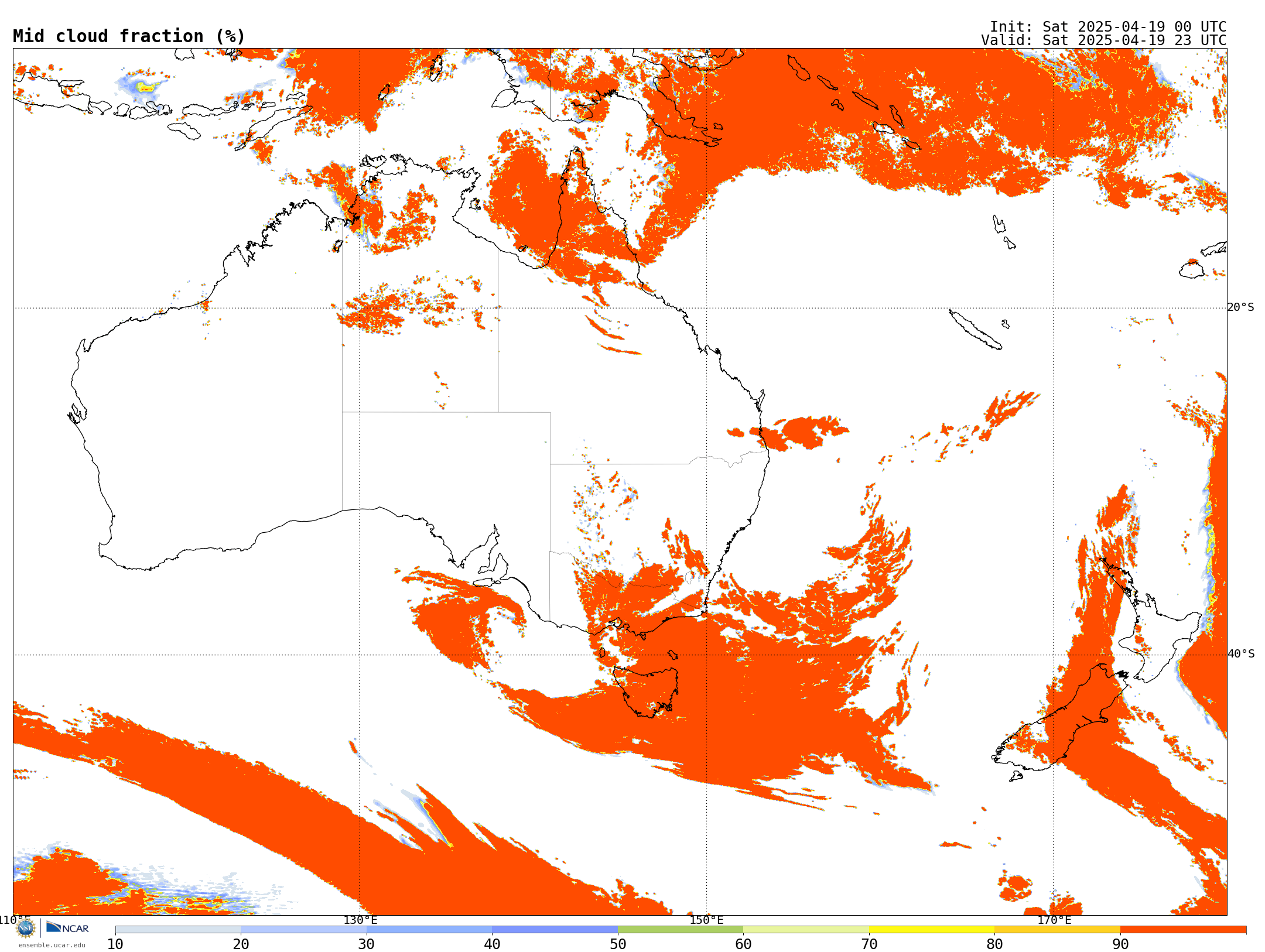Viewport: 1265px width, 952px height.
Task: Click the colorbar tick label 30
Action: coord(367,944)
